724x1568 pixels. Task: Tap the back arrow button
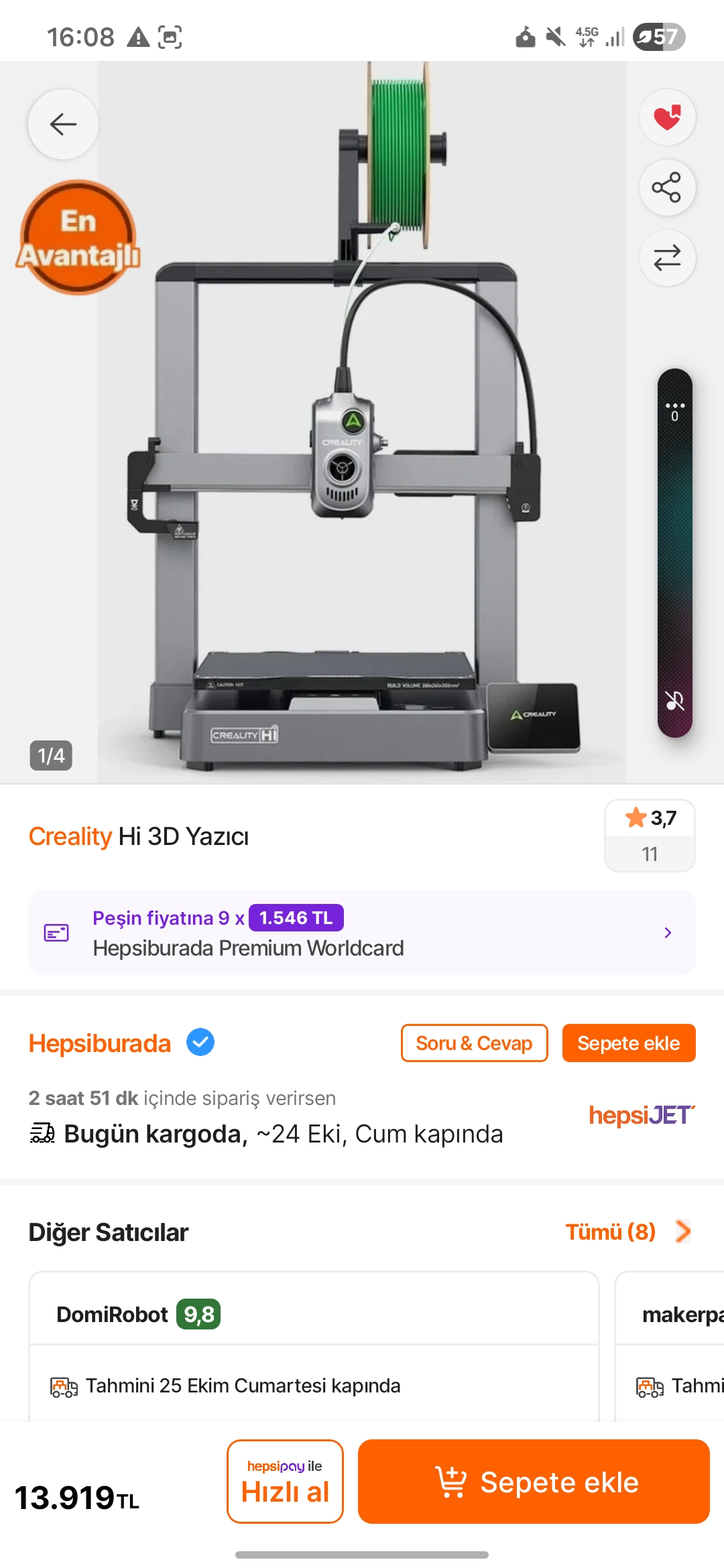[63, 124]
